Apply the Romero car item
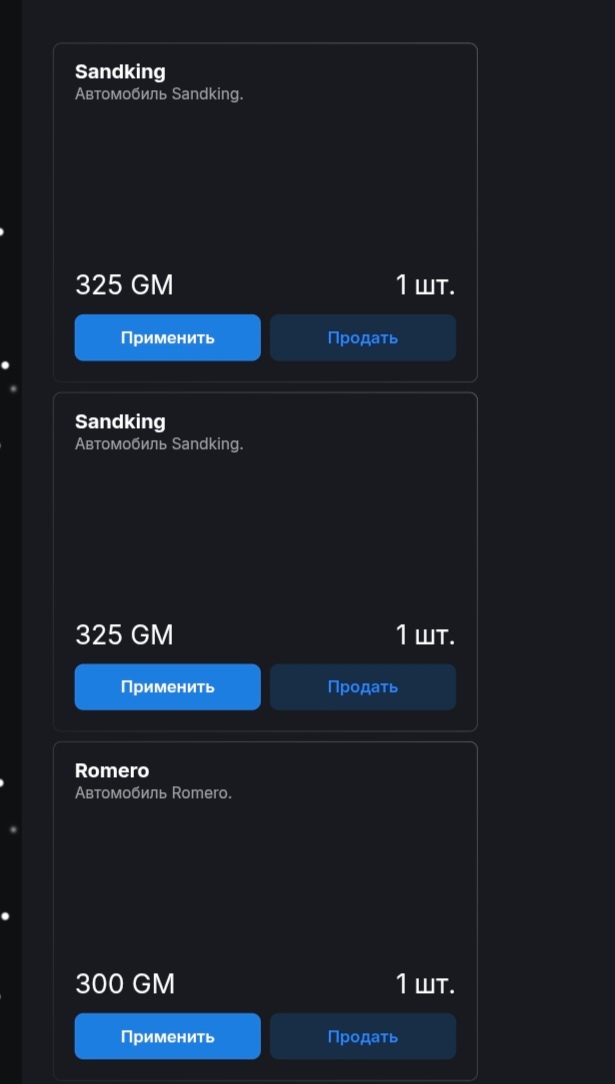 tap(167, 1037)
